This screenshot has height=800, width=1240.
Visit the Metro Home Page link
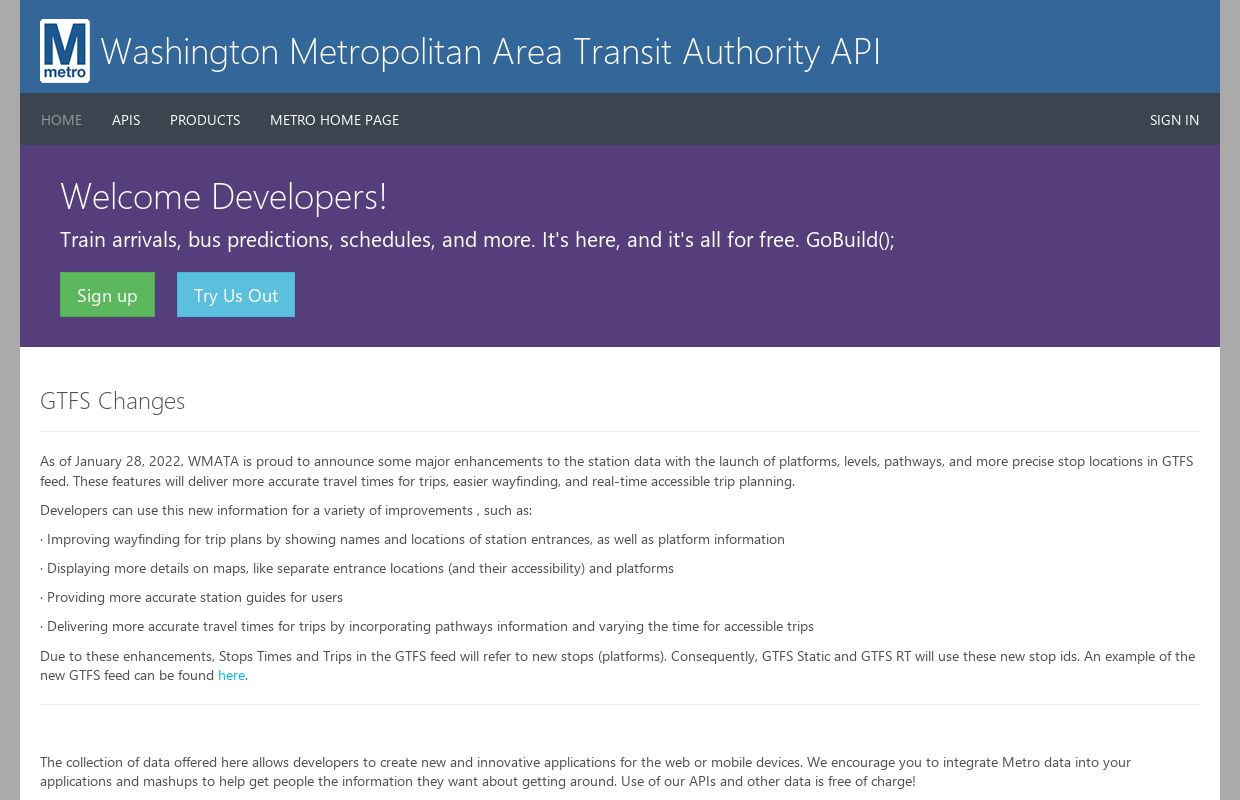pos(334,120)
